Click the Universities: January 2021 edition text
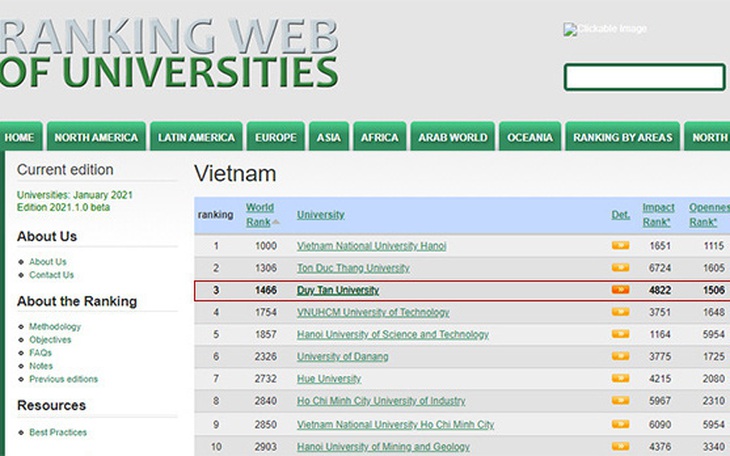Image resolution: width=730 pixels, height=456 pixels. coord(75,195)
